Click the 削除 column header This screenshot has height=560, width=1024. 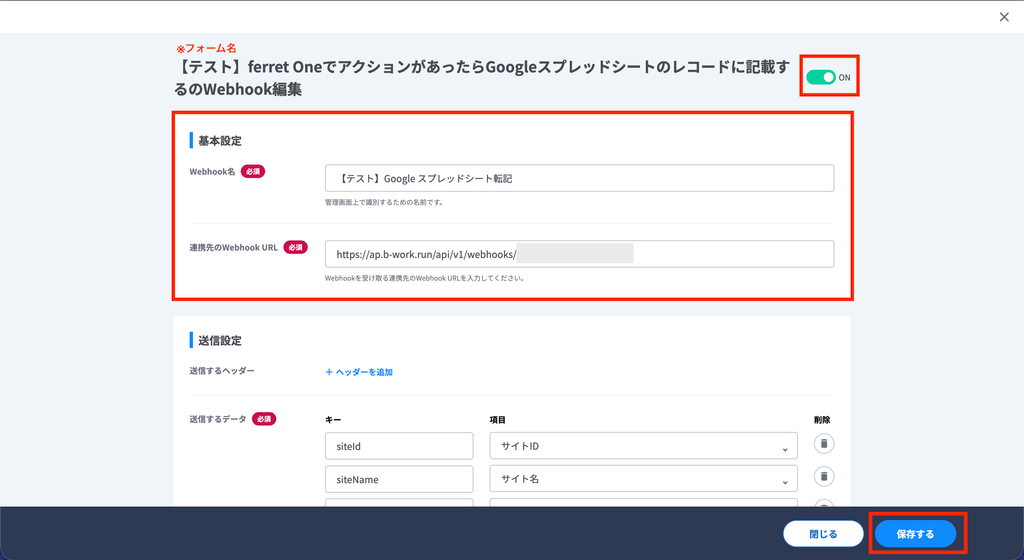[822, 420]
